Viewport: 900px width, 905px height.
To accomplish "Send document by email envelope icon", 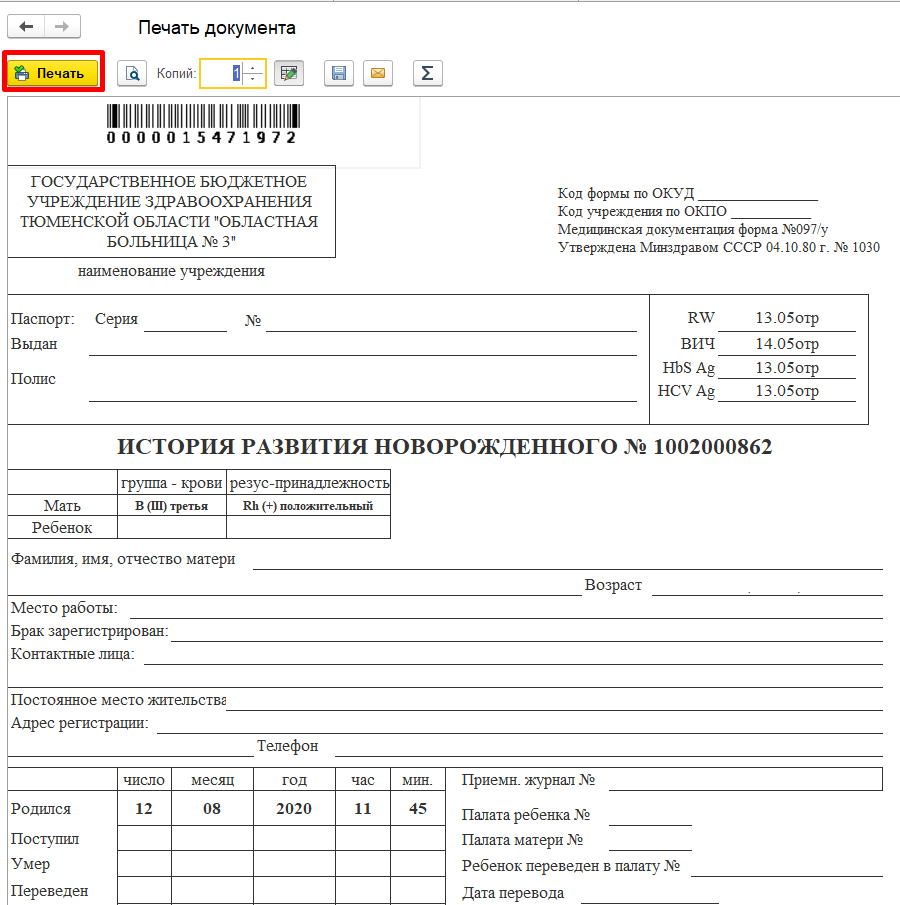I will click(x=378, y=73).
